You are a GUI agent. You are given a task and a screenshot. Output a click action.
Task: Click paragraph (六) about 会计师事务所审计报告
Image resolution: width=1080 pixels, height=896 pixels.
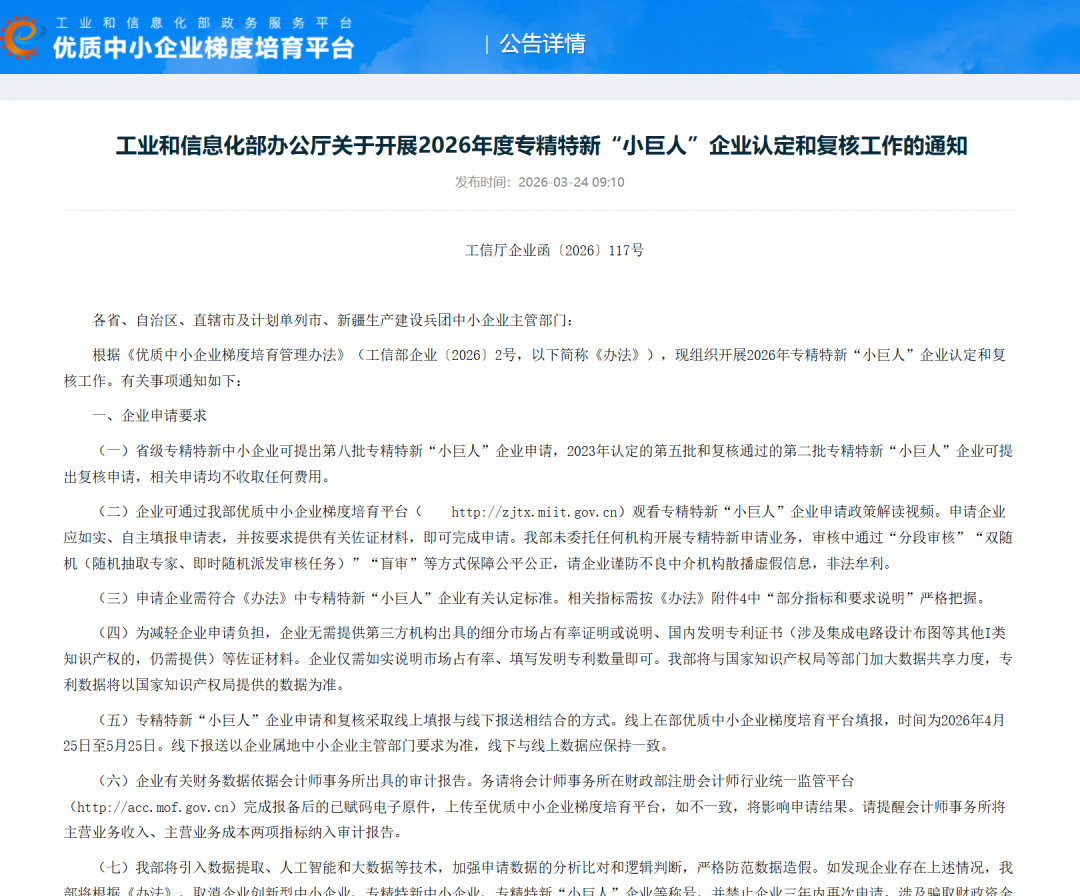(x=535, y=806)
